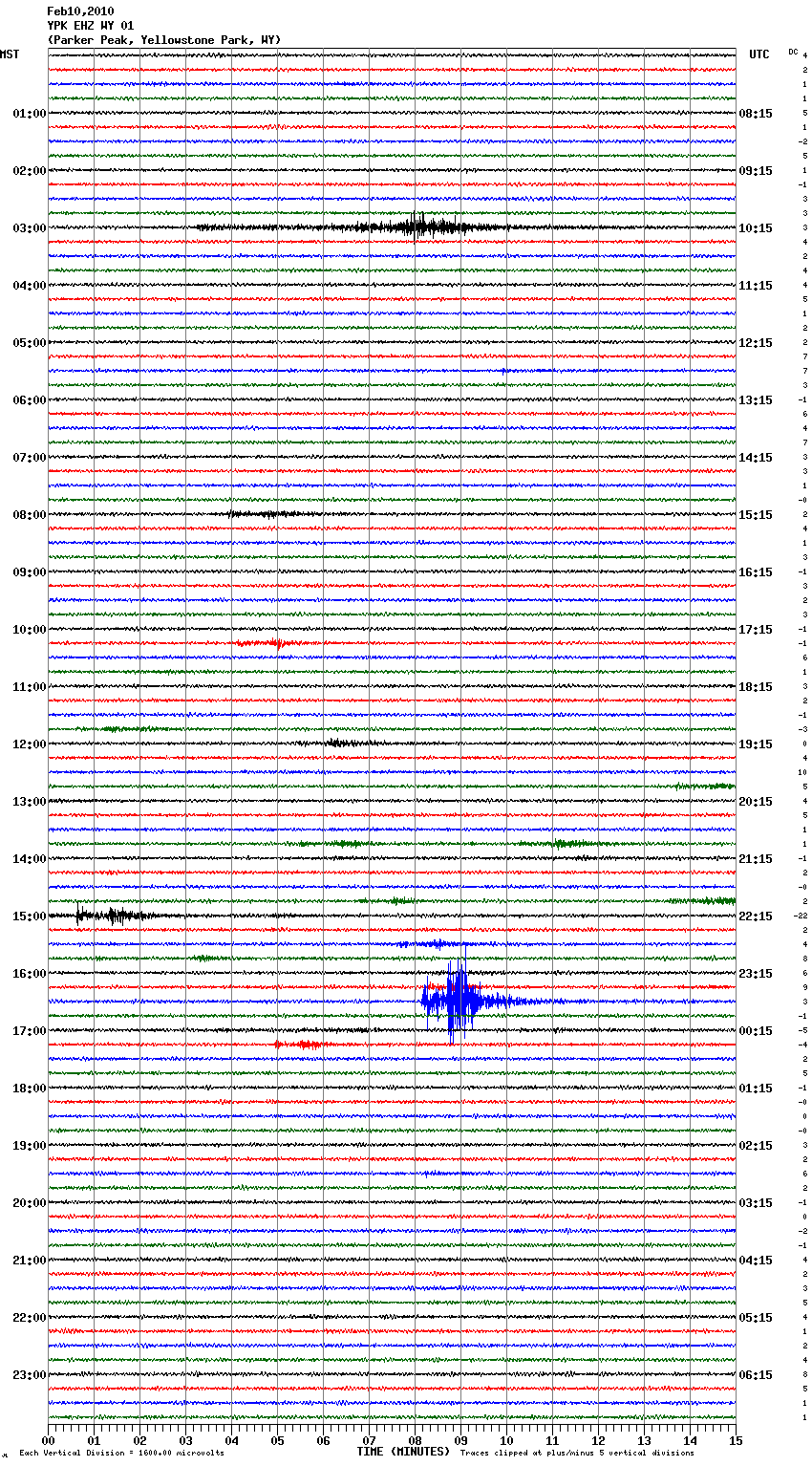The image size is (812, 1466).
Task: Click the 06:15 UTC time label
Action: click(x=756, y=1375)
